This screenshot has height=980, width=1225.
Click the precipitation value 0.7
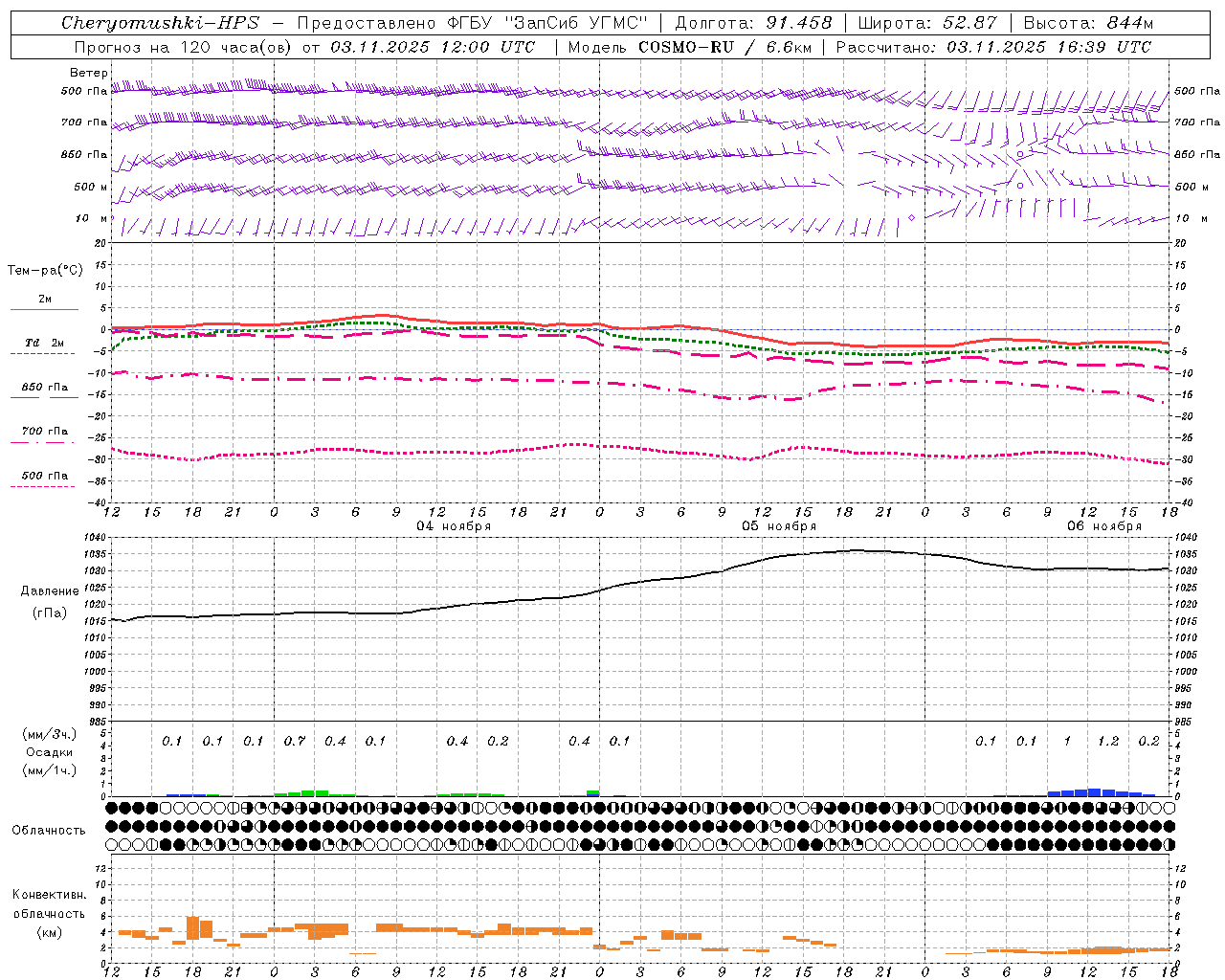(x=295, y=742)
